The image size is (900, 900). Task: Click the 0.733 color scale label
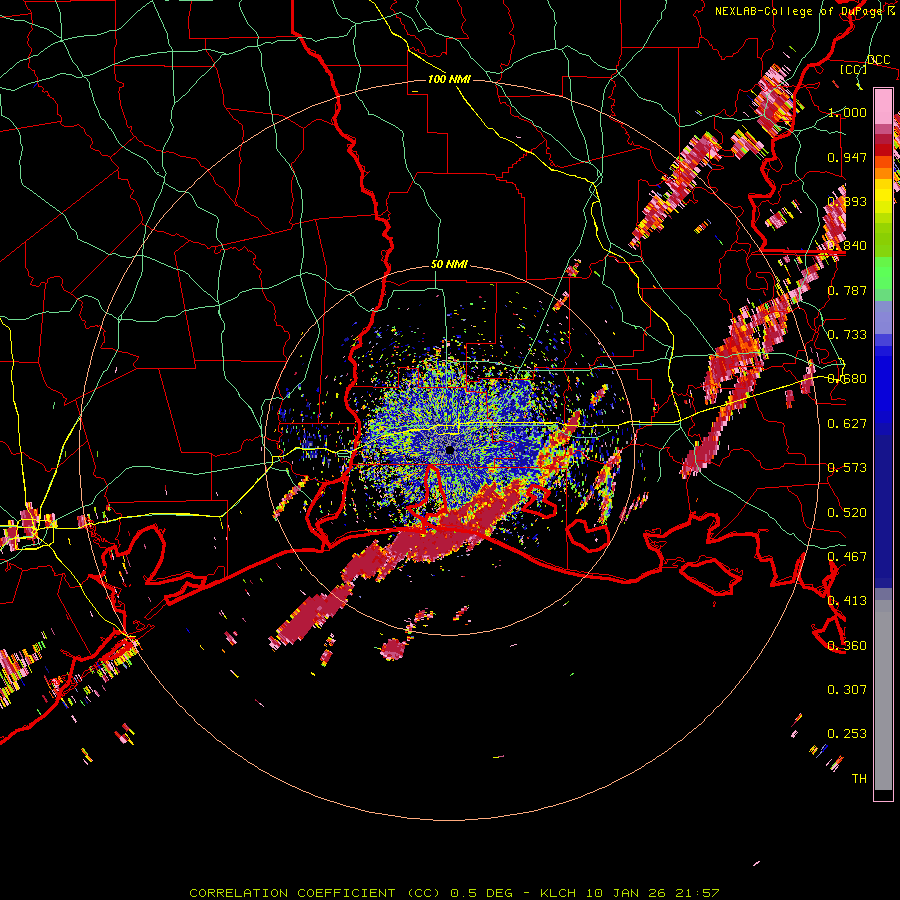pos(847,335)
